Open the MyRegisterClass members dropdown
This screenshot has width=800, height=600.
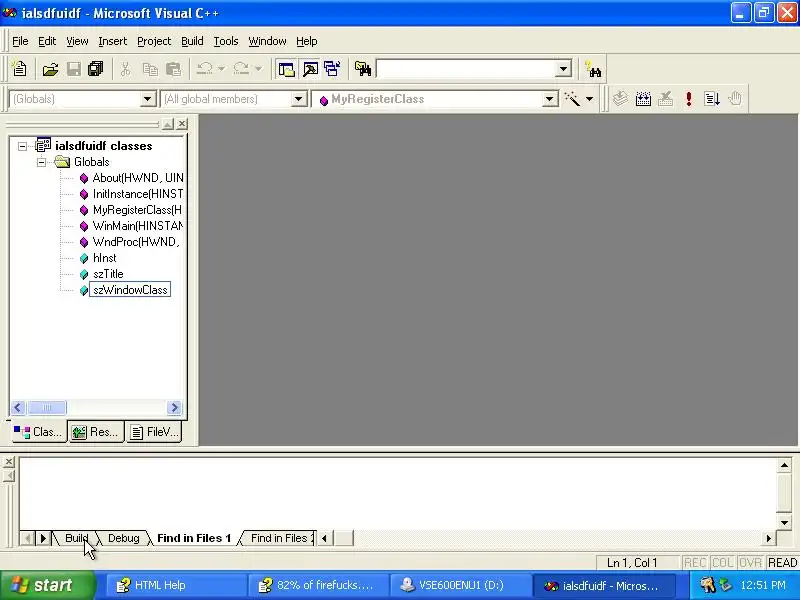tap(549, 99)
